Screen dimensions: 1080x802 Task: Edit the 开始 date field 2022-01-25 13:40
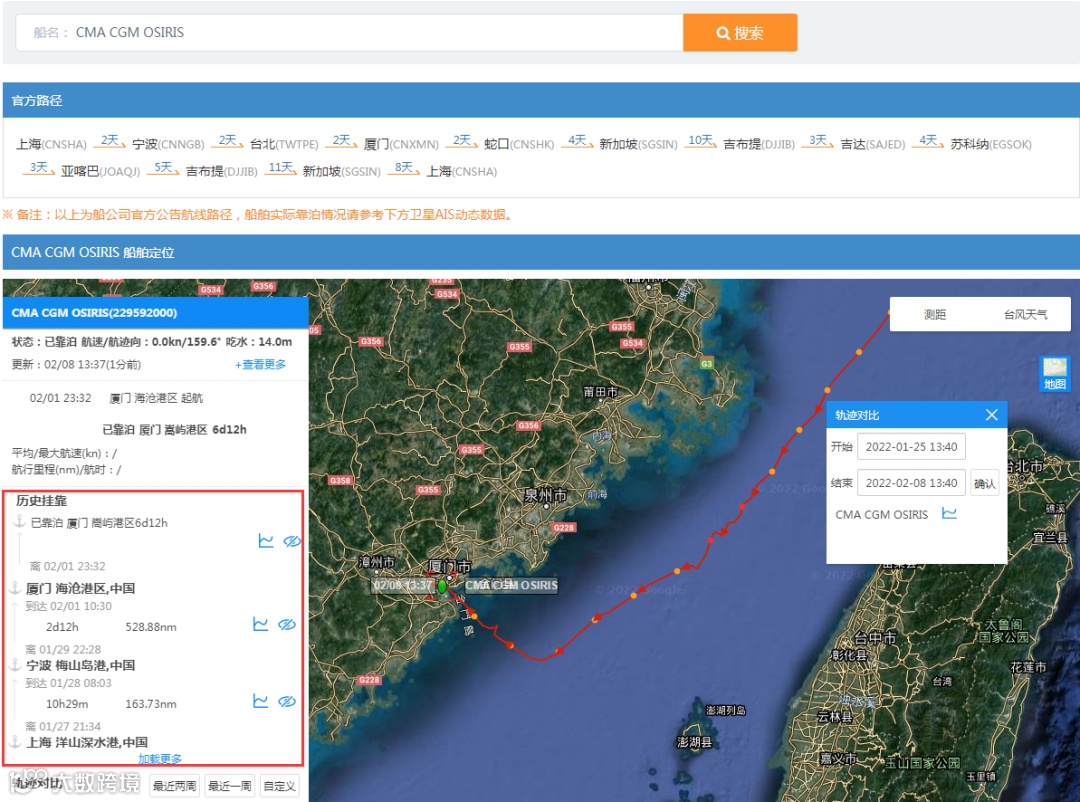[x=911, y=446]
